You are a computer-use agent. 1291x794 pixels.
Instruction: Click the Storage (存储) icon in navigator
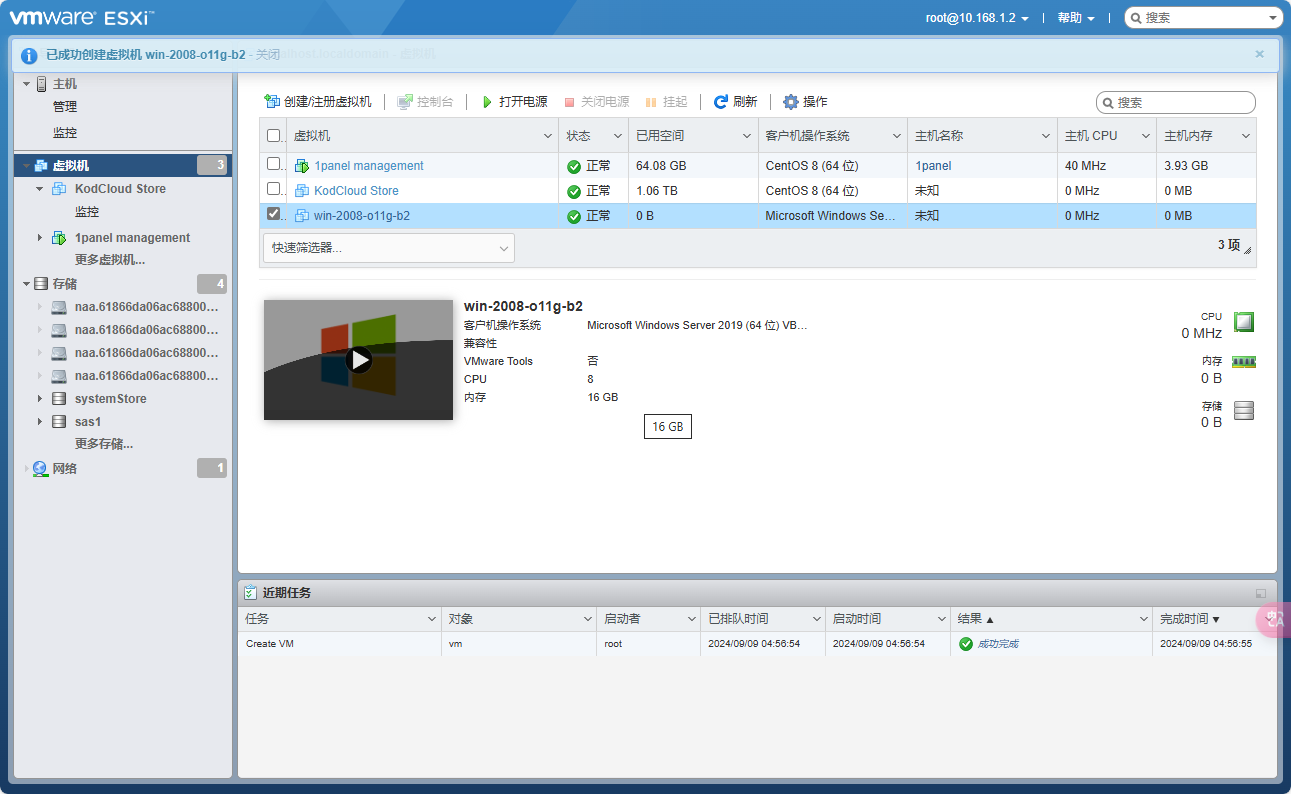41,284
